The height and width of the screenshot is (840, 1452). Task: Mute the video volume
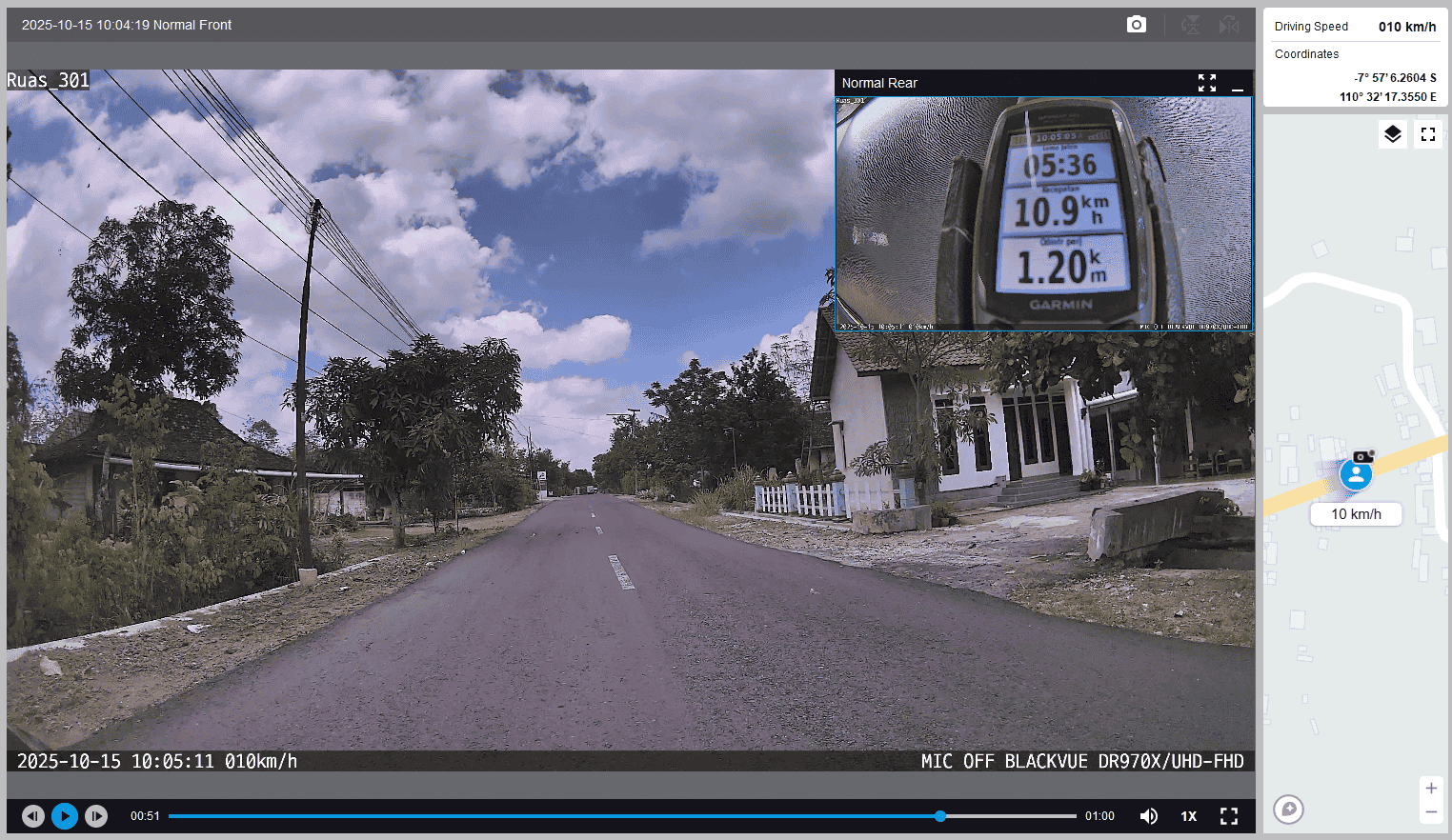point(1149,816)
